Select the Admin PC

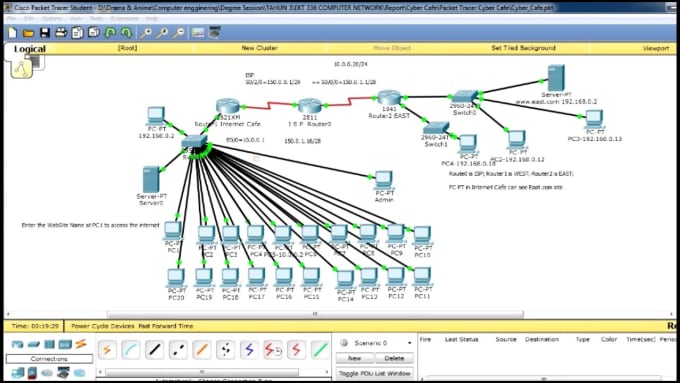coord(384,180)
